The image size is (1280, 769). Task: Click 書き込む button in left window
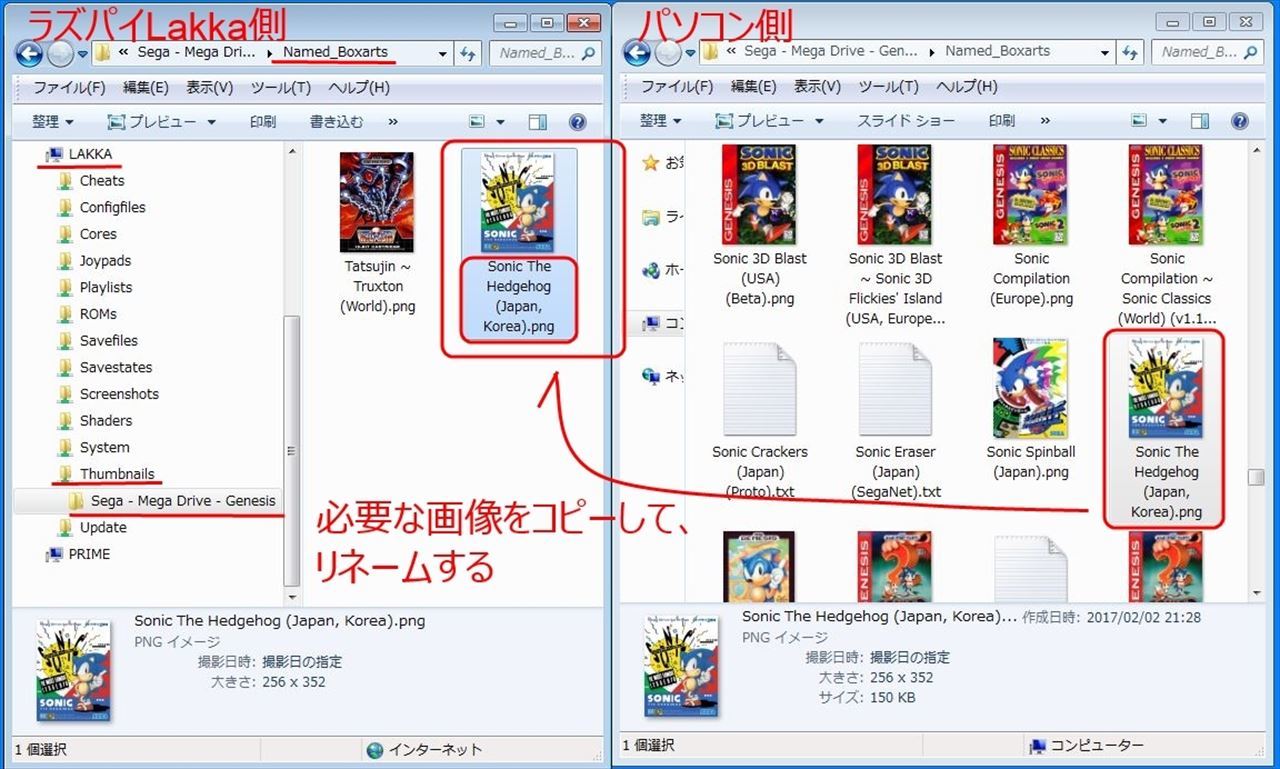pos(336,122)
